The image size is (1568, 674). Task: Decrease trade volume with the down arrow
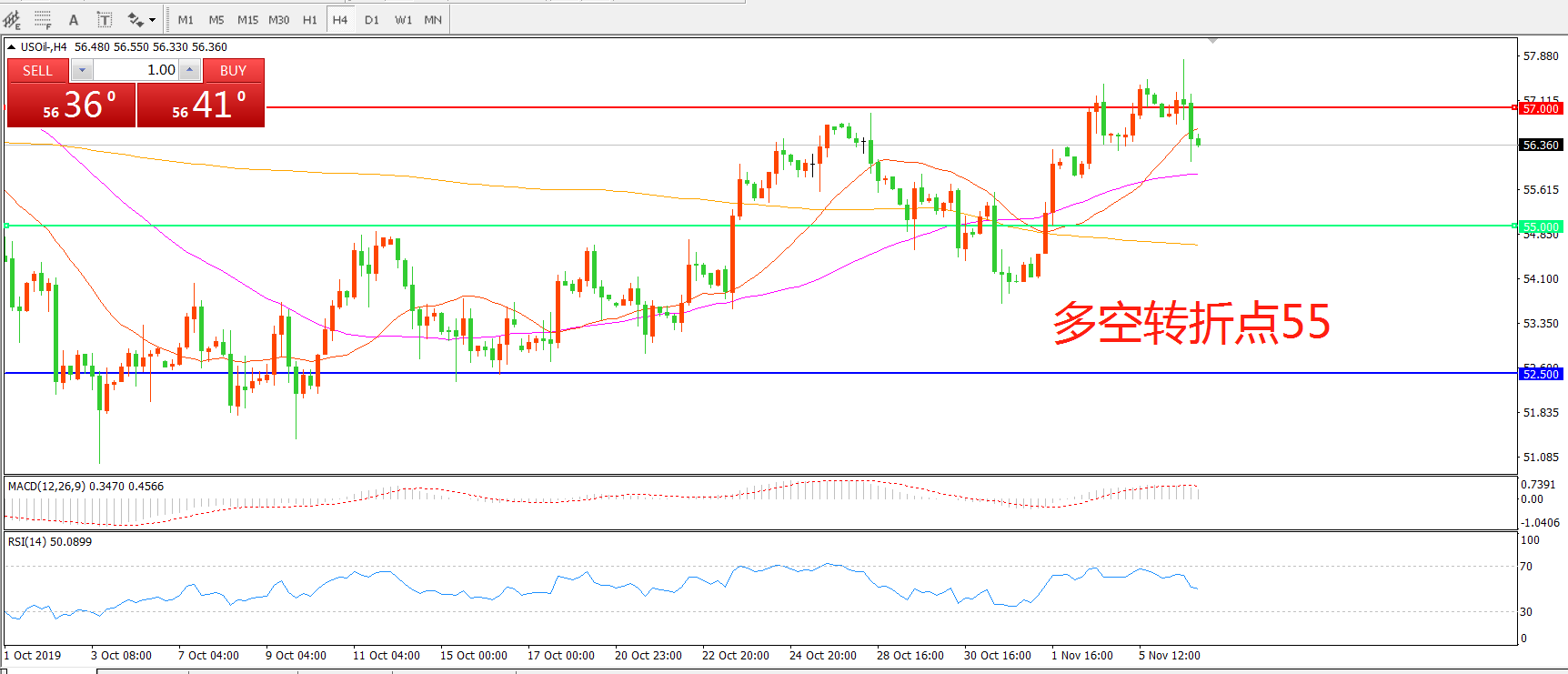[82, 70]
